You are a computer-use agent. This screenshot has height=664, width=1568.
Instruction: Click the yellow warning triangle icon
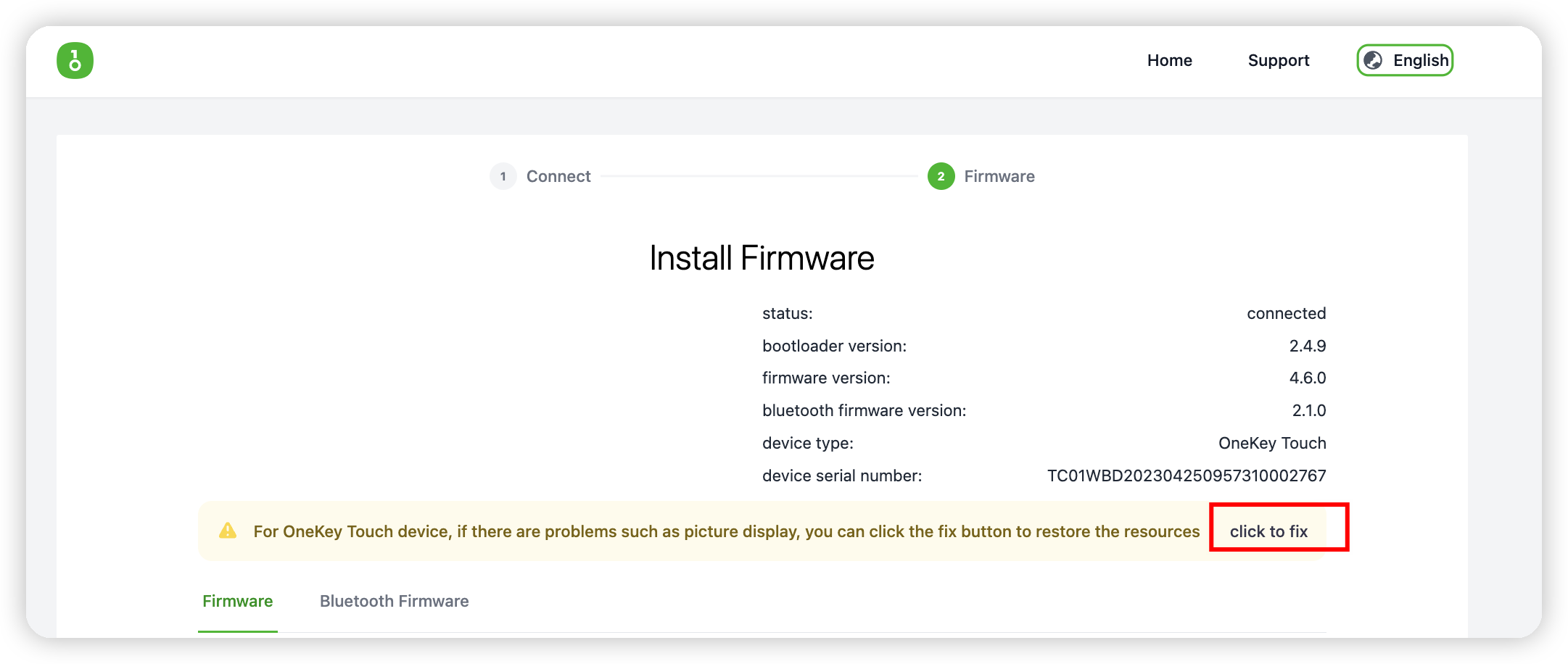[x=228, y=531]
